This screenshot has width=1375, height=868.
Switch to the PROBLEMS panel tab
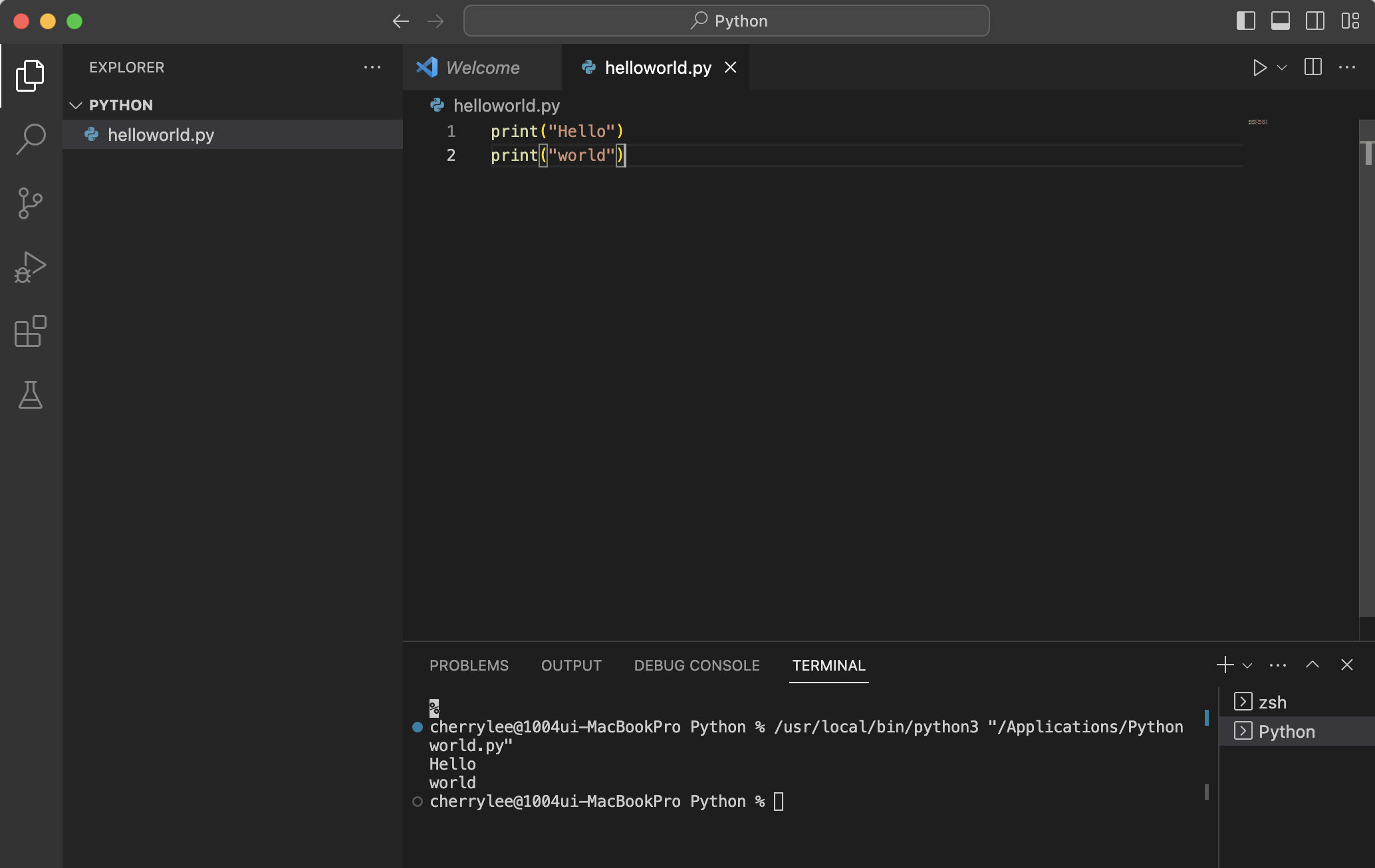coord(469,665)
